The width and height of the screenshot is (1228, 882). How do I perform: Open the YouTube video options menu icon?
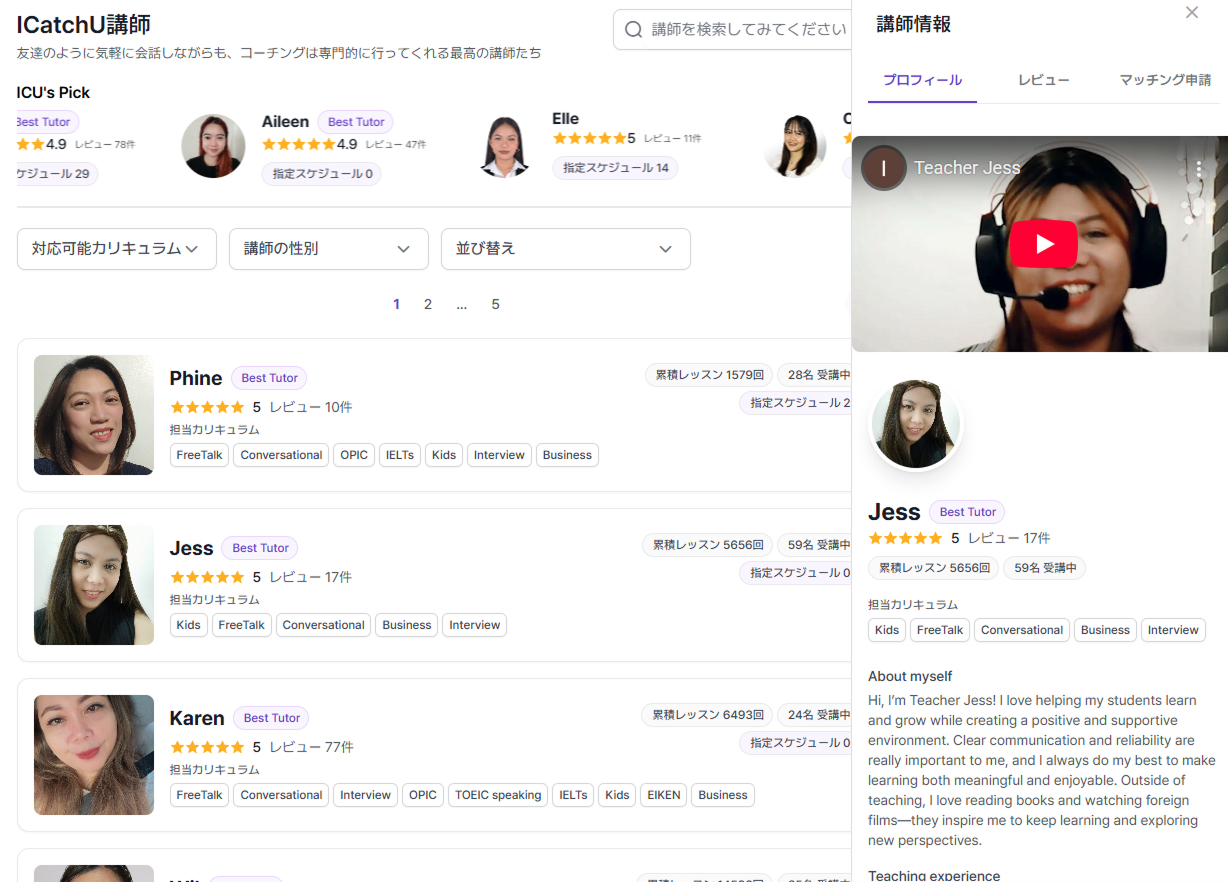[1199, 168]
